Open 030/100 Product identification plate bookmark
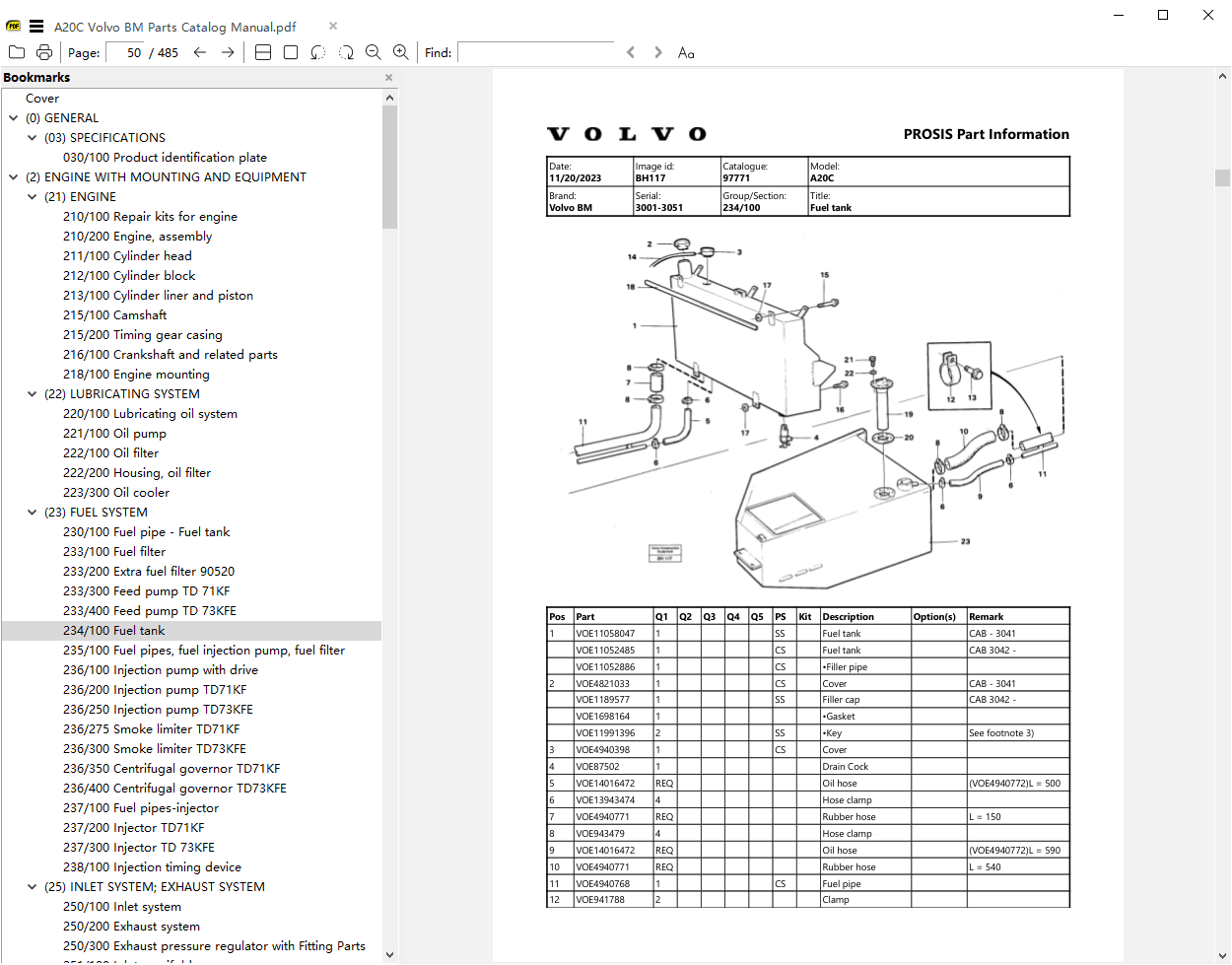 (x=165, y=157)
